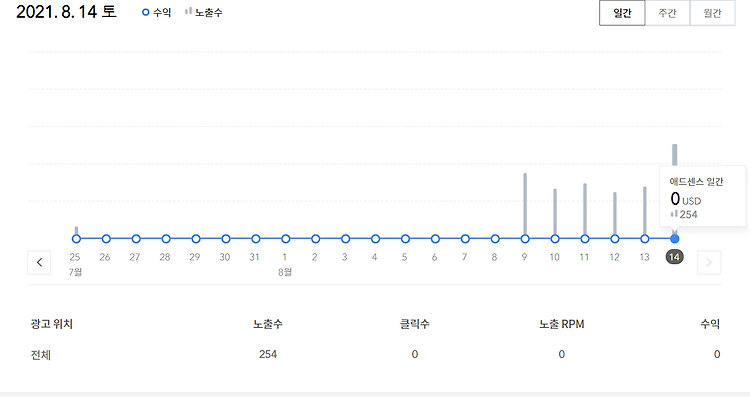Select the August 1 data point
Viewport: 750px width, 397px height.
(x=286, y=239)
